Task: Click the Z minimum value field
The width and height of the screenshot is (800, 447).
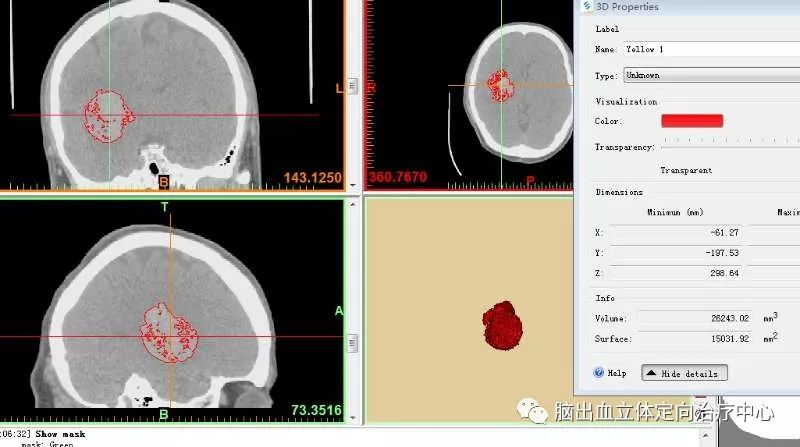Action: pyautogui.click(x=676, y=272)
